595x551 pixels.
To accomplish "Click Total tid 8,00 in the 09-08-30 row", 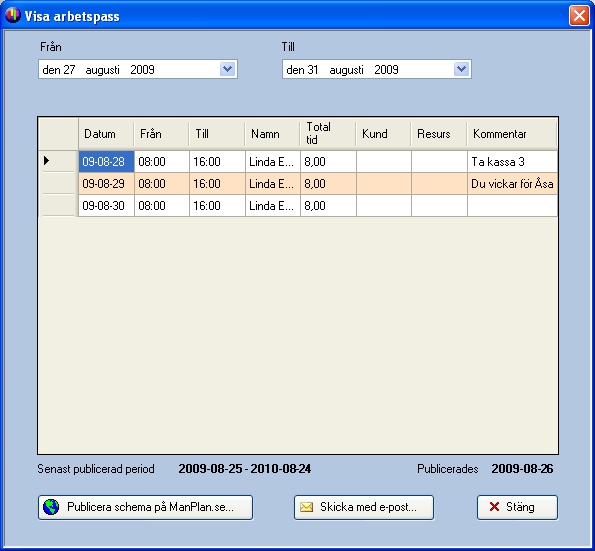I will (x=328, y=206).
